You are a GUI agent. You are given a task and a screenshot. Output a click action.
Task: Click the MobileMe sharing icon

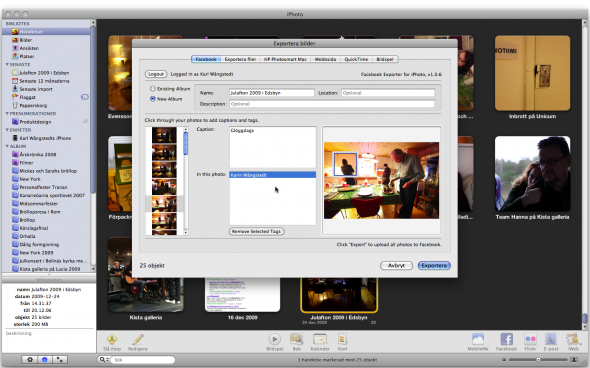pyautogui.click(x=478, y=339)
